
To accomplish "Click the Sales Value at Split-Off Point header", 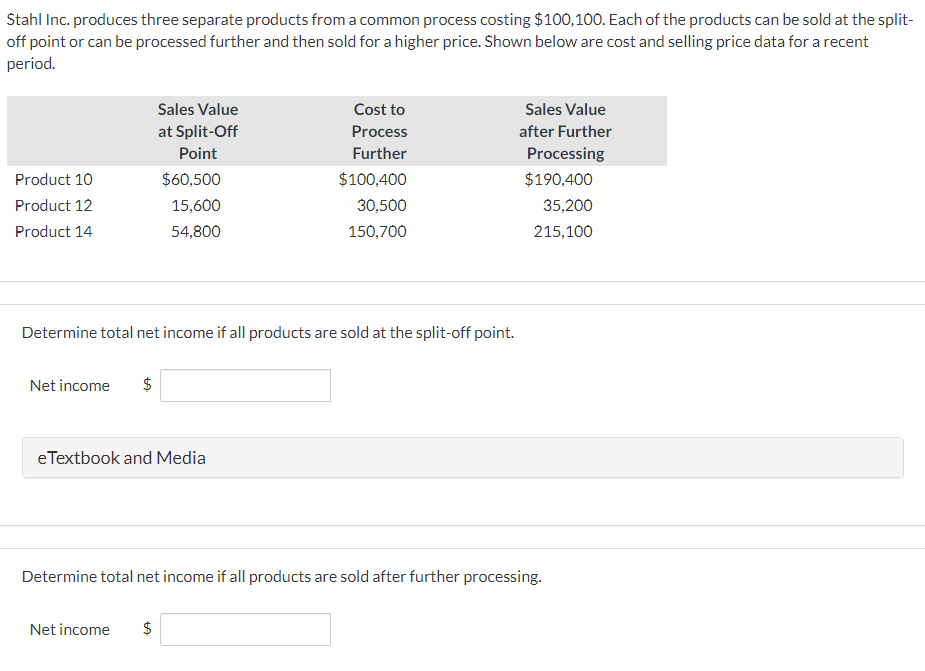I will pyautogui.click(x=197, y=130).
